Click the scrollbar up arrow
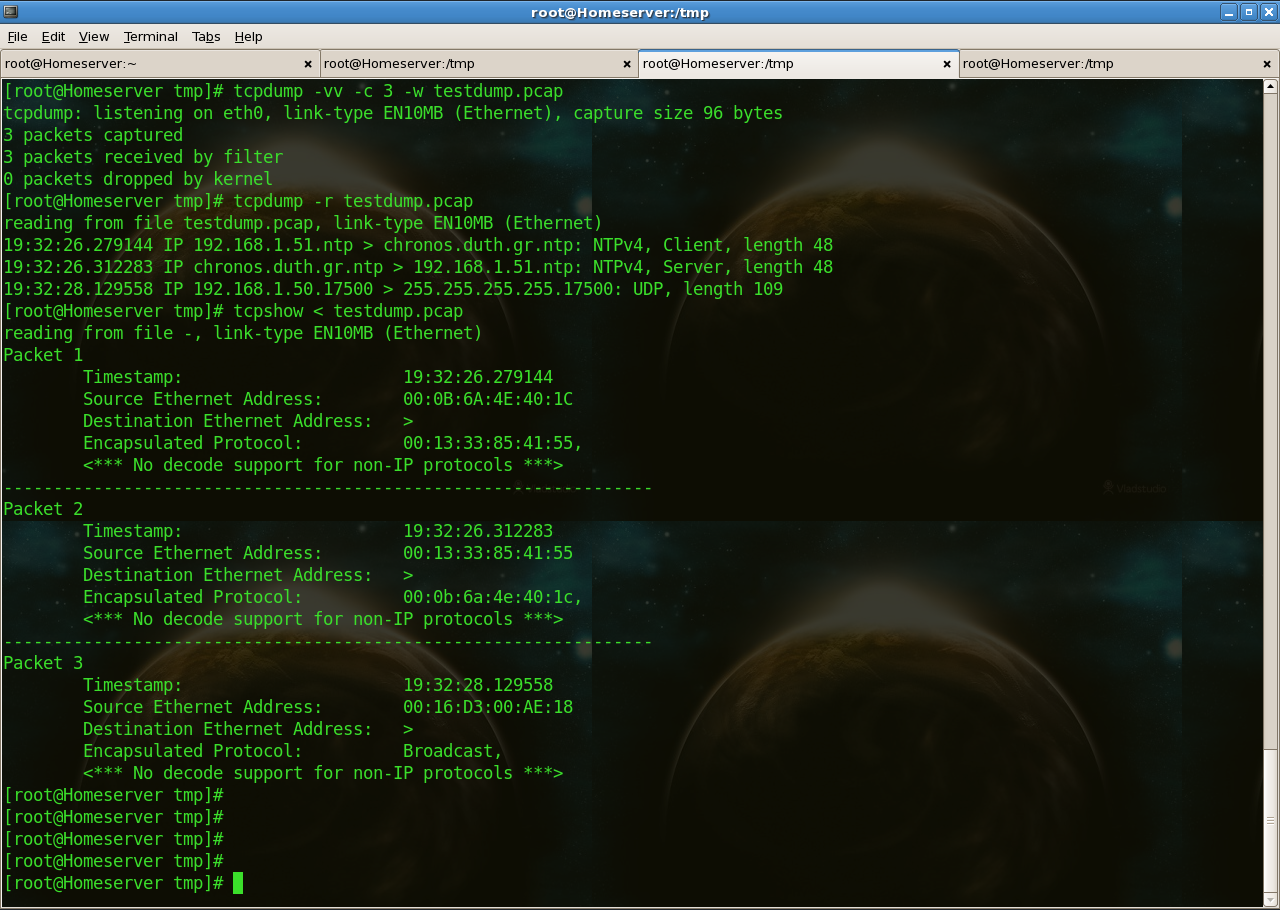This screenshot has width=1280, height=910. 1270,87
